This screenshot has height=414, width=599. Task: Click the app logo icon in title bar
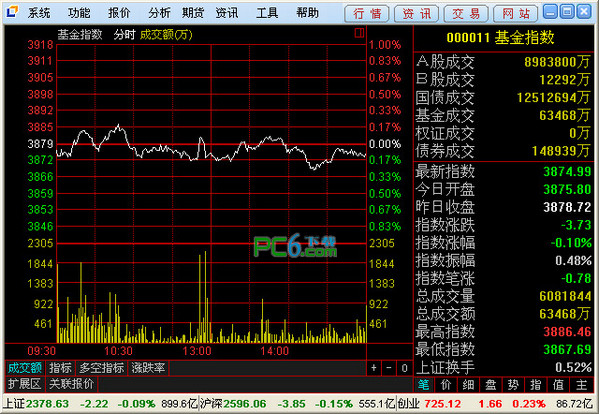12,11
